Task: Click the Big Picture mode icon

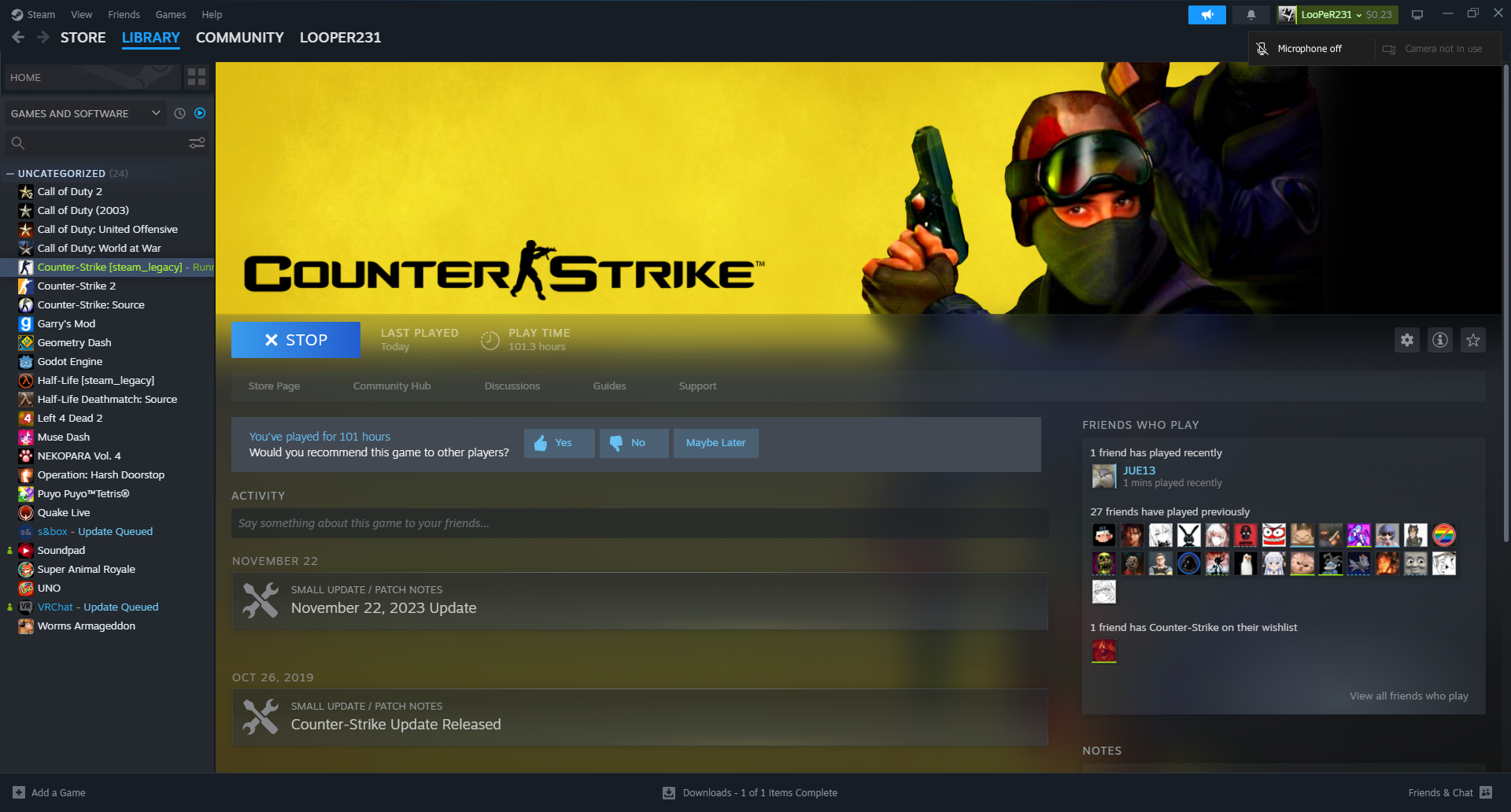Action: [x=1417, y=15]
